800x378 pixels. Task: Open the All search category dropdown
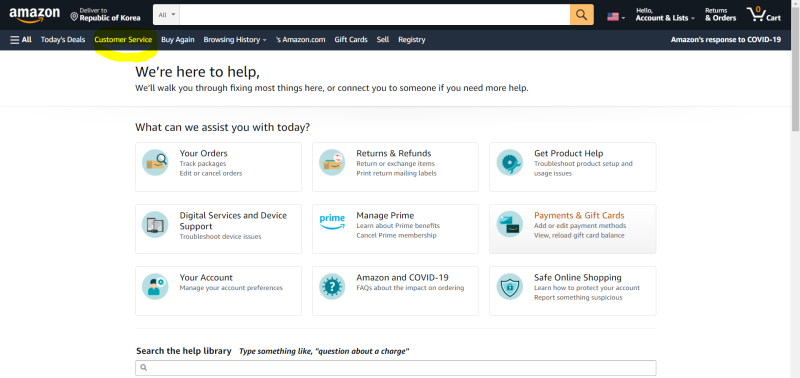tap(167, 15)
